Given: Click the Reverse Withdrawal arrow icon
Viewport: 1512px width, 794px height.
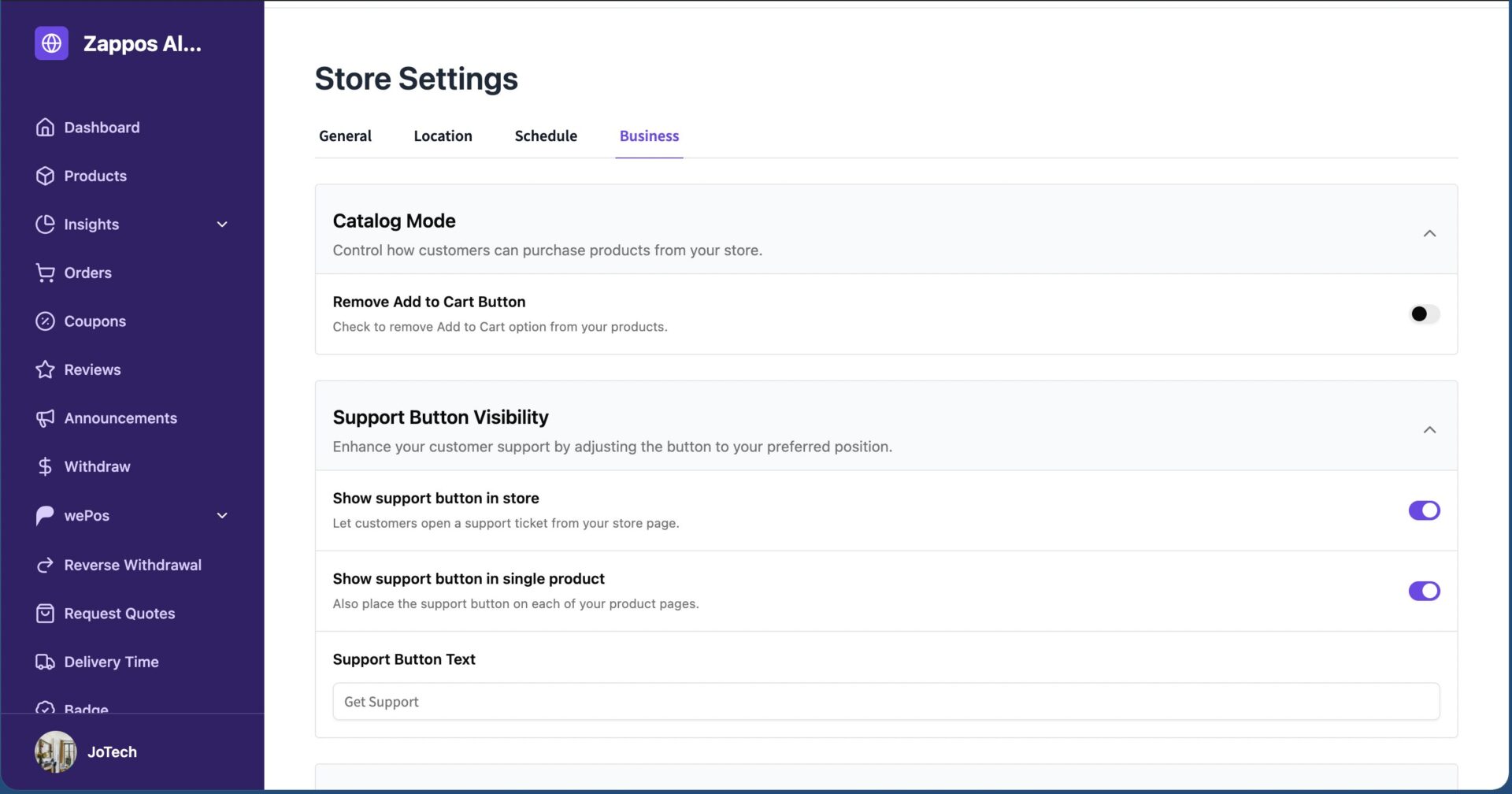Looking at the screenshot, I should [45, 565].
